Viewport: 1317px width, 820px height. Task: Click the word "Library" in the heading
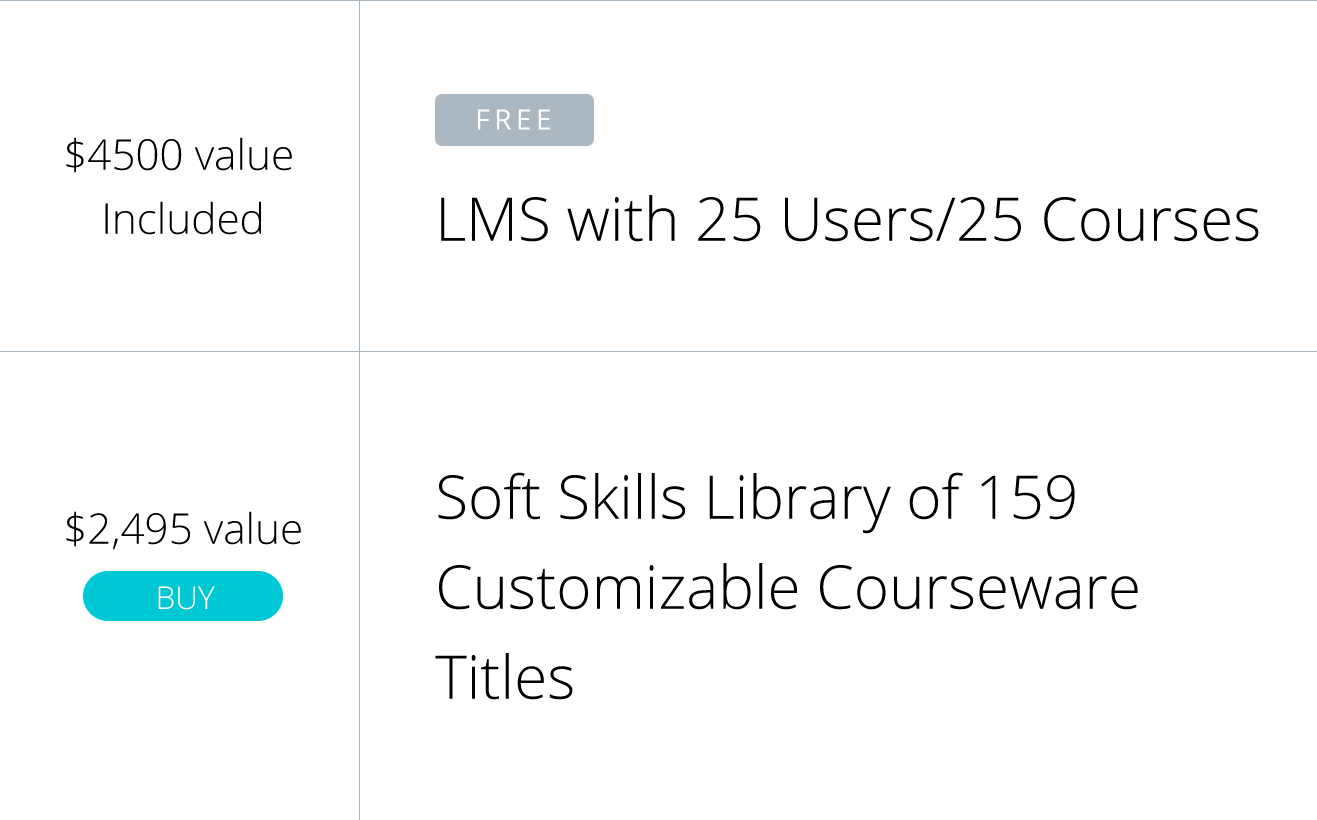[797, 497]
